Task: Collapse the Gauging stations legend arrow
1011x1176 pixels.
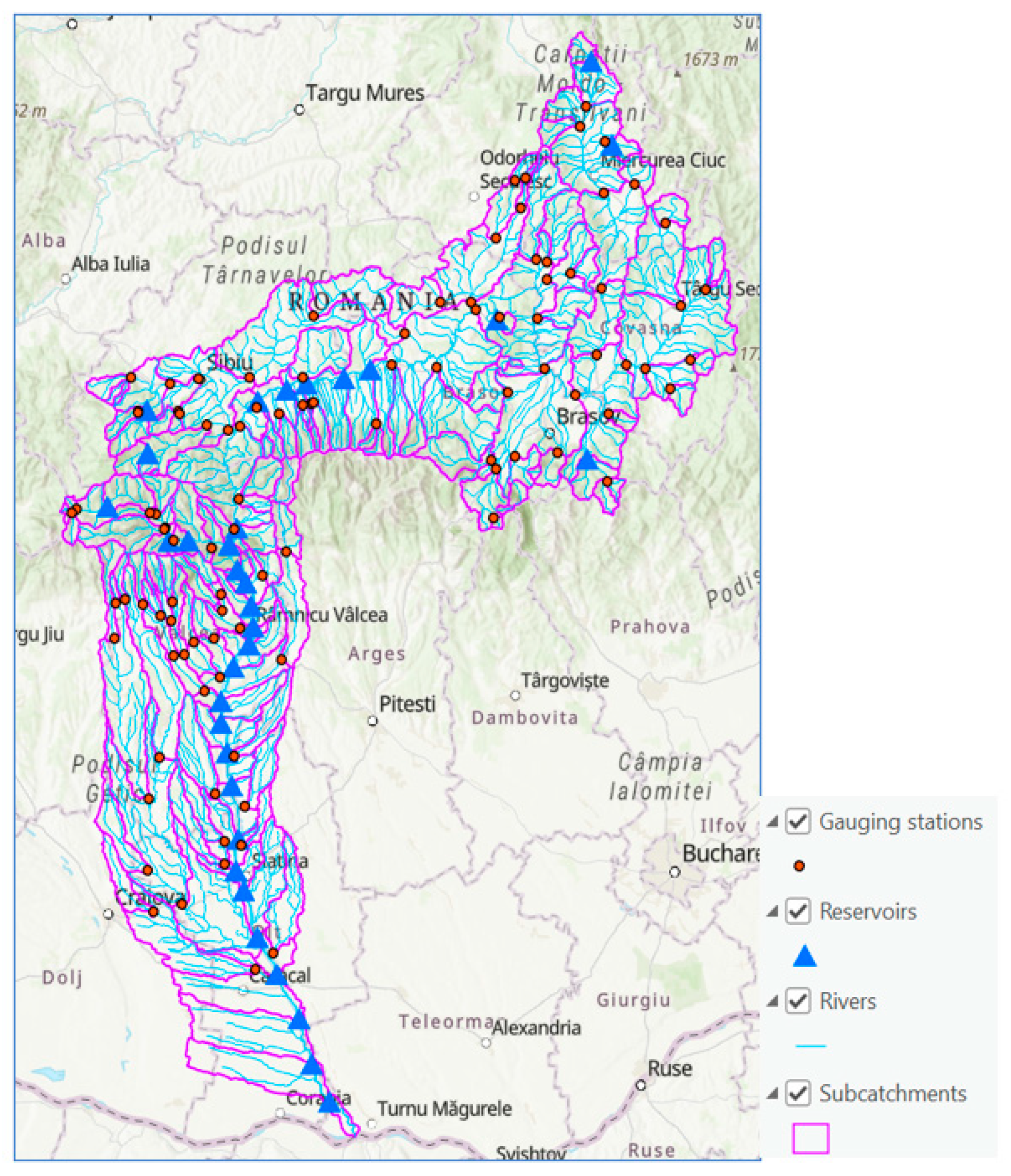Action: tap(772, 822)
